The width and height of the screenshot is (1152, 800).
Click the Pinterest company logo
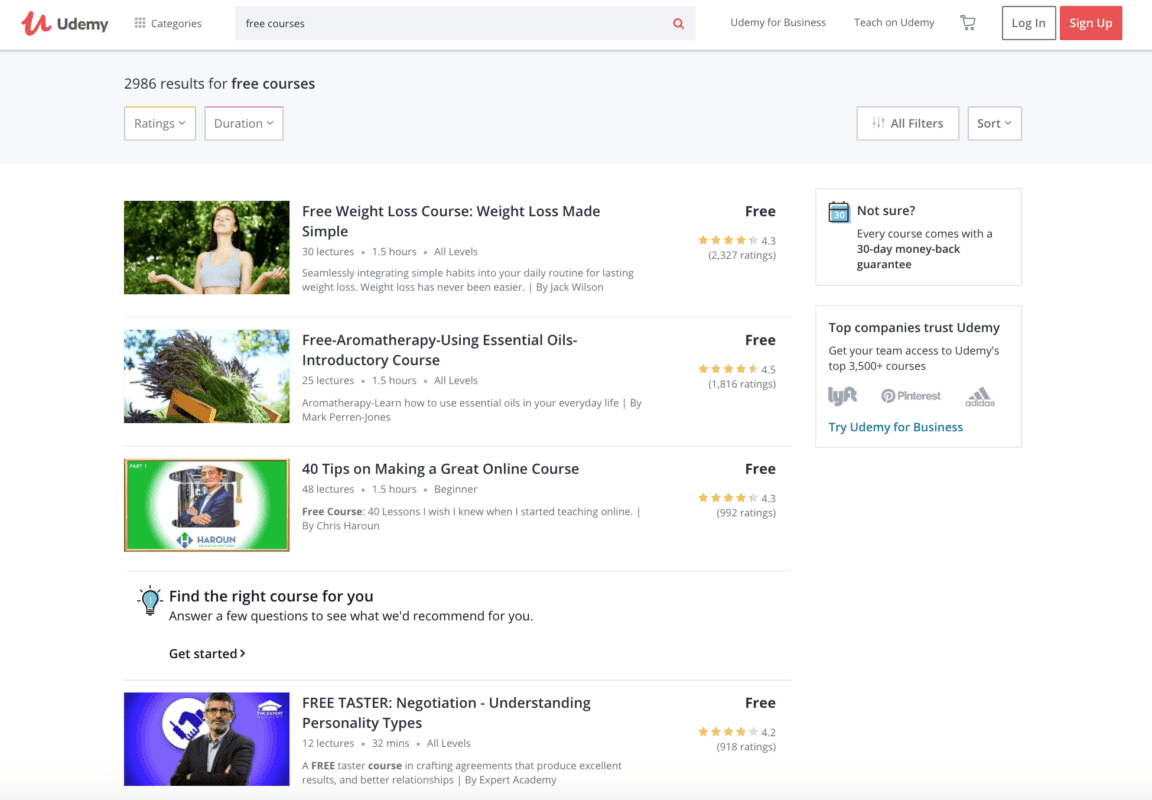910,396
